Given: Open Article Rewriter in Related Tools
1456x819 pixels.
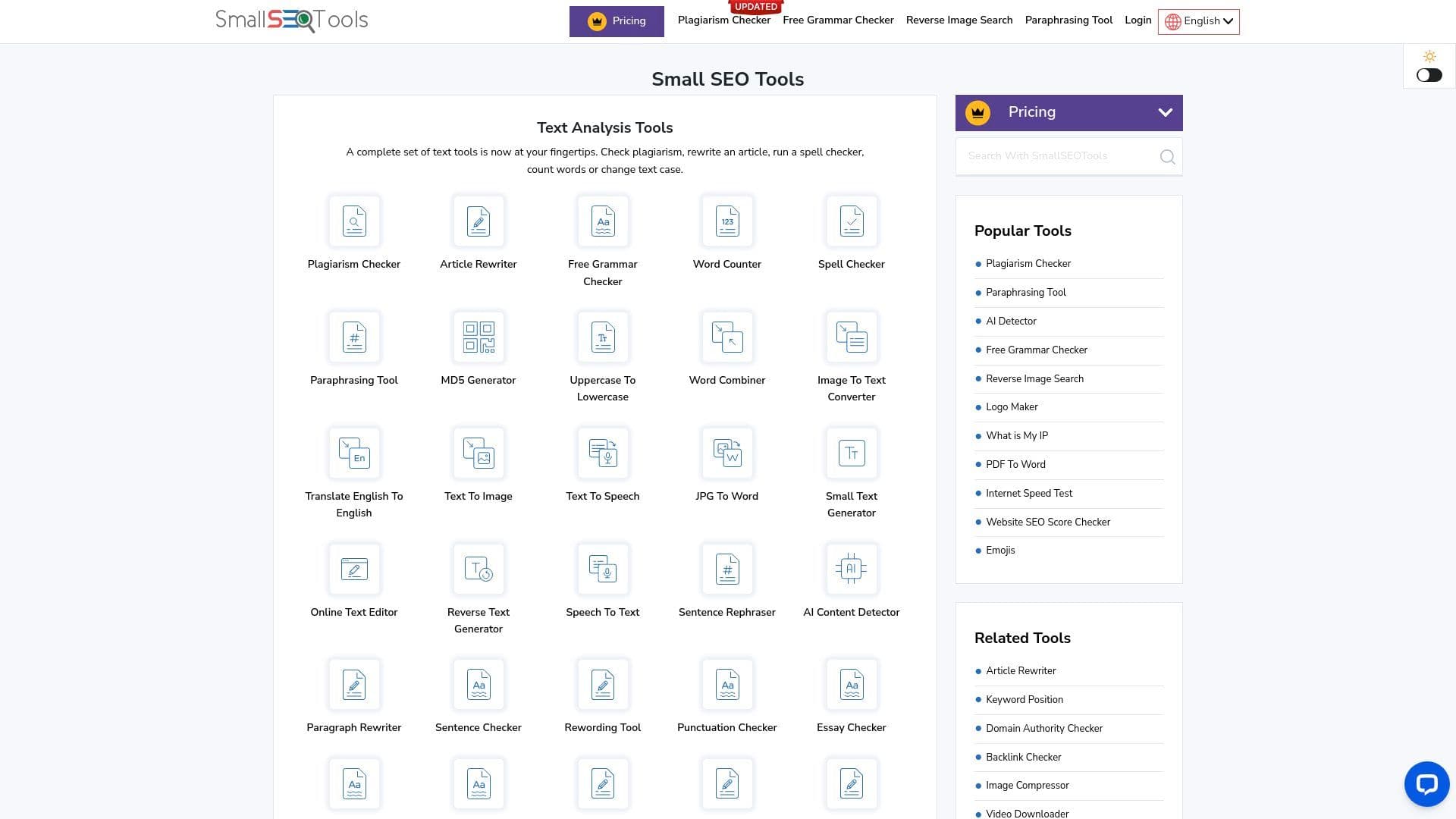Looking at the screenshot, I should pyautogui.click(x=1021, y=671).
